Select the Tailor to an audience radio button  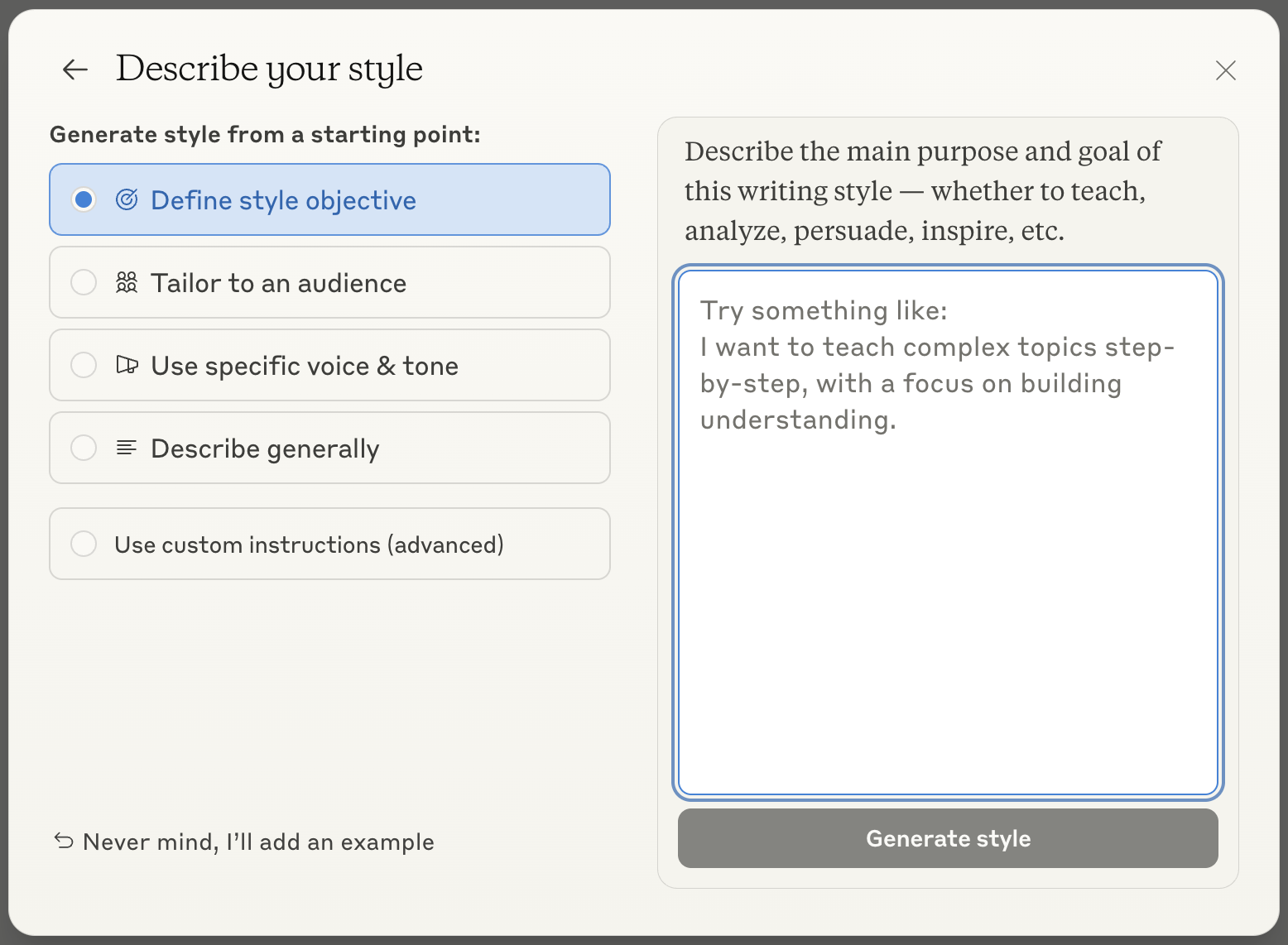tap(84, 282)
